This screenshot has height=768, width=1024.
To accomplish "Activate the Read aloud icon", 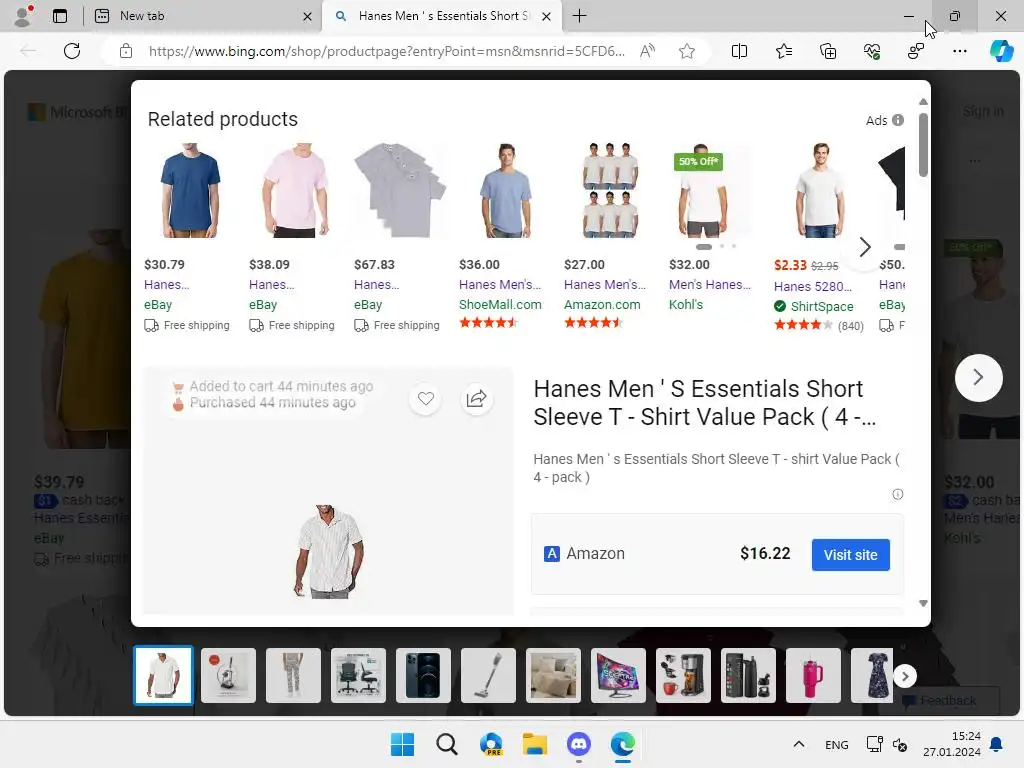I will (x=647, y=51).
